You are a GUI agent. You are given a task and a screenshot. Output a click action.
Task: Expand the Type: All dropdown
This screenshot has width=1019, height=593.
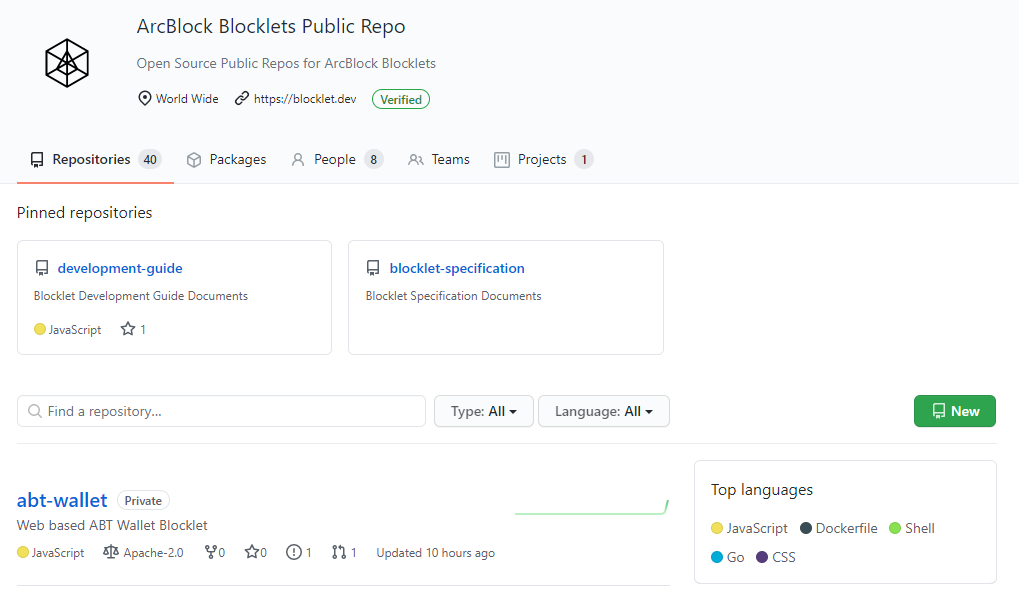(x=483, y=411)
